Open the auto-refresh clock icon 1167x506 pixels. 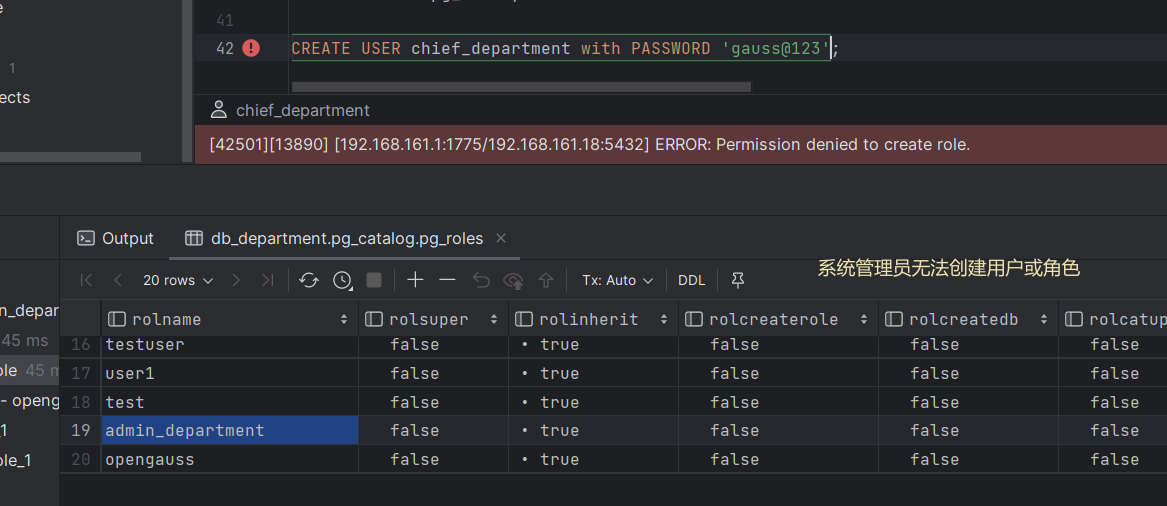[x=342, y=281]
